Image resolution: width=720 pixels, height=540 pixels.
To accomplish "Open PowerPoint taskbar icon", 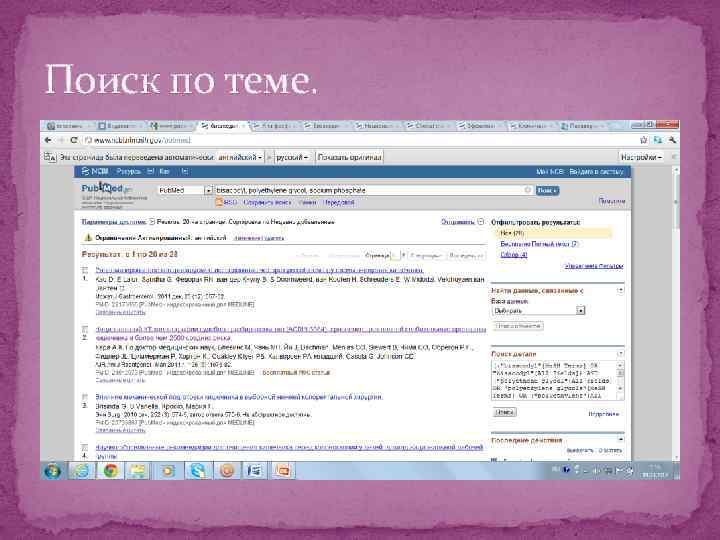I will pos(283,471).
